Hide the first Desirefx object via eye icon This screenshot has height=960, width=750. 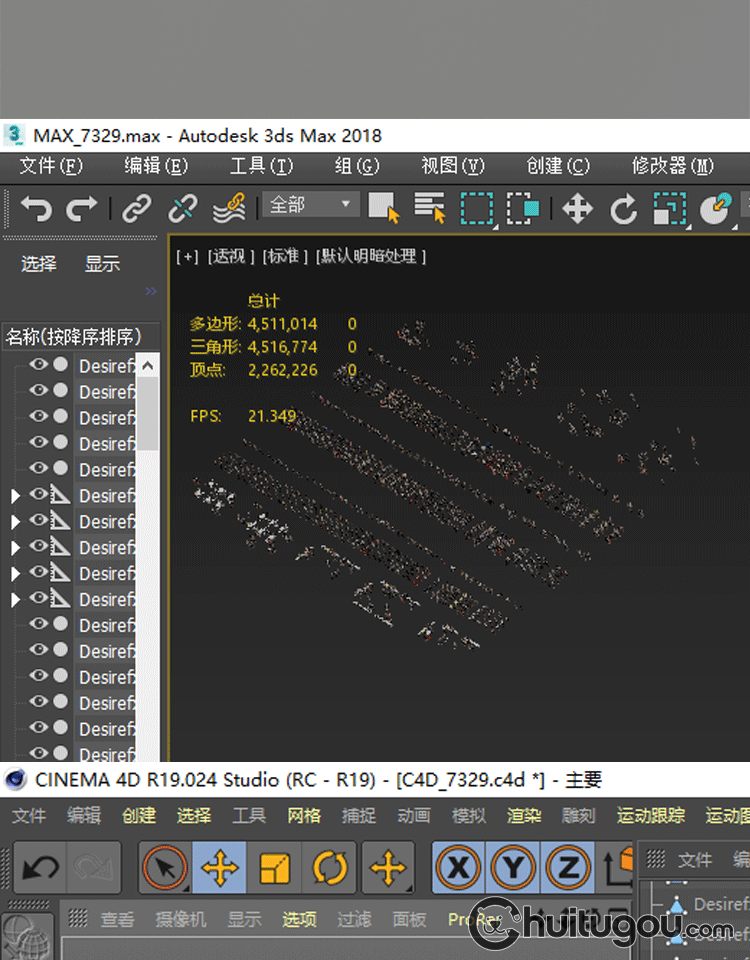coord(38,365)
